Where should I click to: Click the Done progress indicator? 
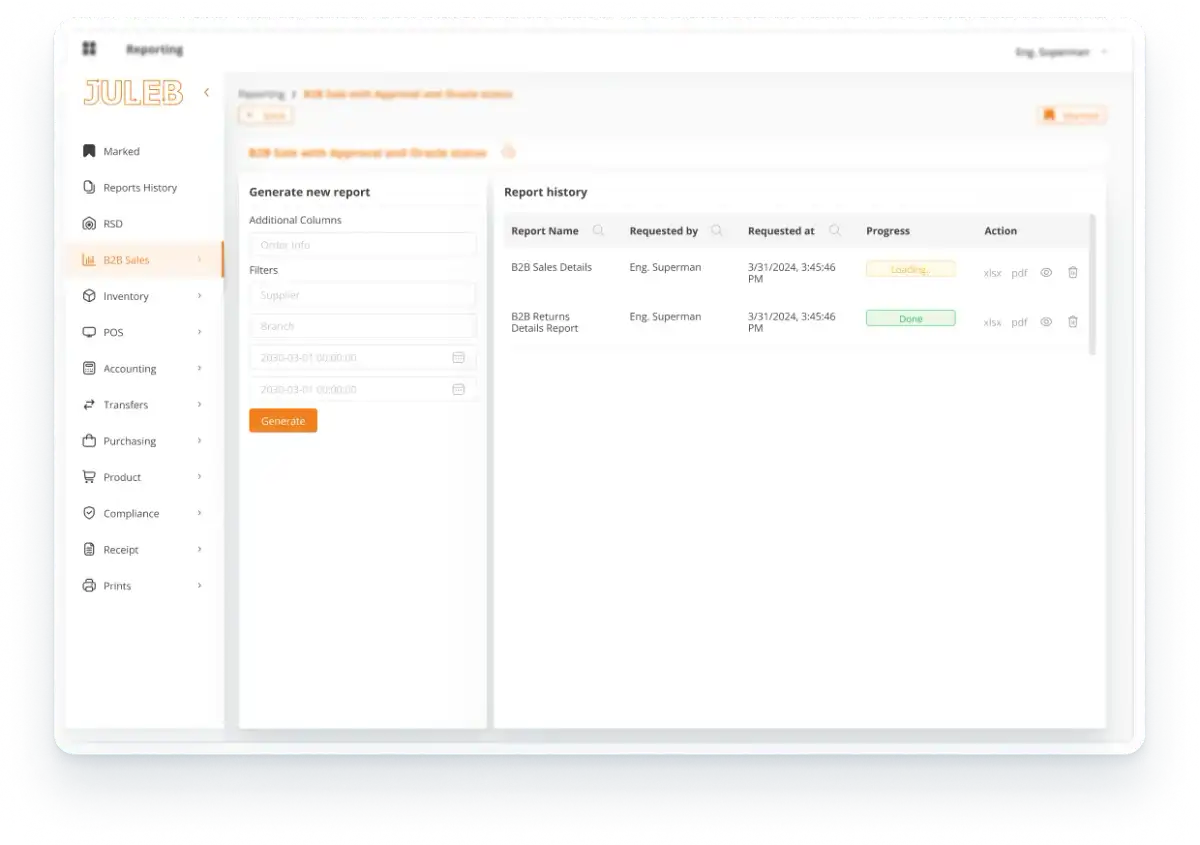click(910, 319)
